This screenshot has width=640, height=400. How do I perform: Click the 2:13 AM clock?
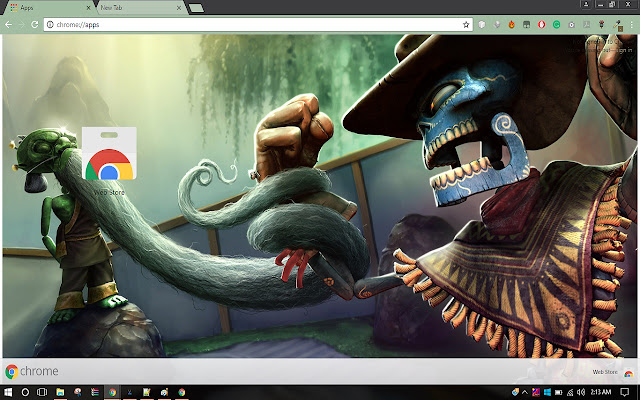[601, 392]
